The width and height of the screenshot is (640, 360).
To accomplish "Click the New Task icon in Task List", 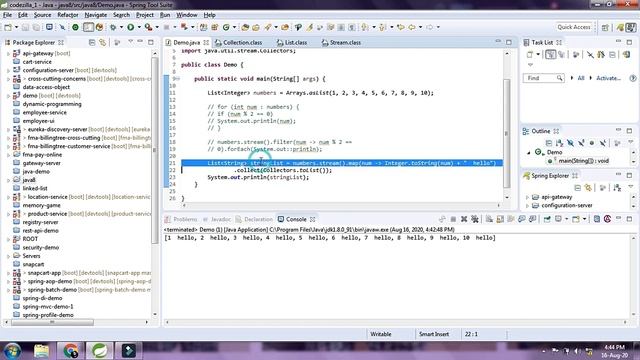I will coord(530,55).
